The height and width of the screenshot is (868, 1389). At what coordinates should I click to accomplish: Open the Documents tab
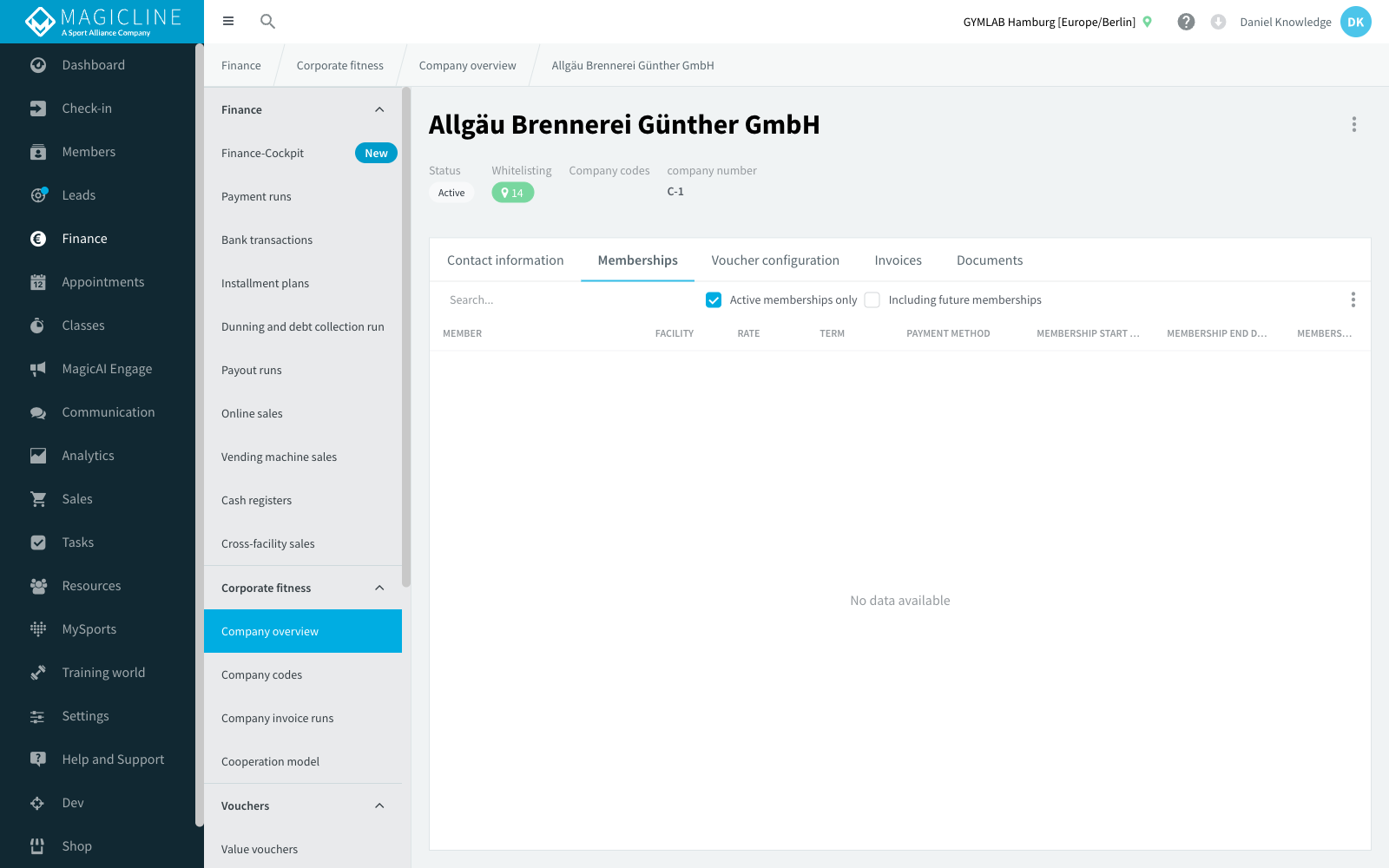tap(990, 260)
